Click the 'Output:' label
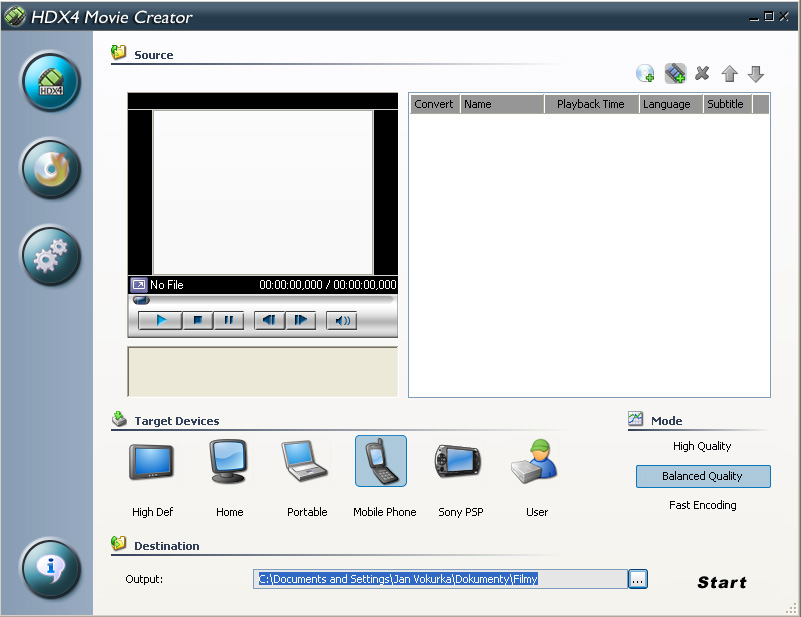This screenshot has height=617, width=801. point(144,579)
